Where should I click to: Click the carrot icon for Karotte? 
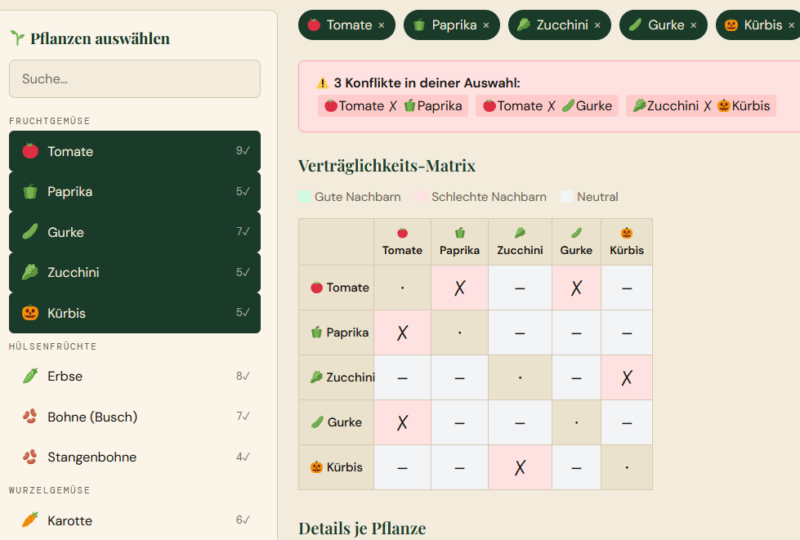pos(30,520)
